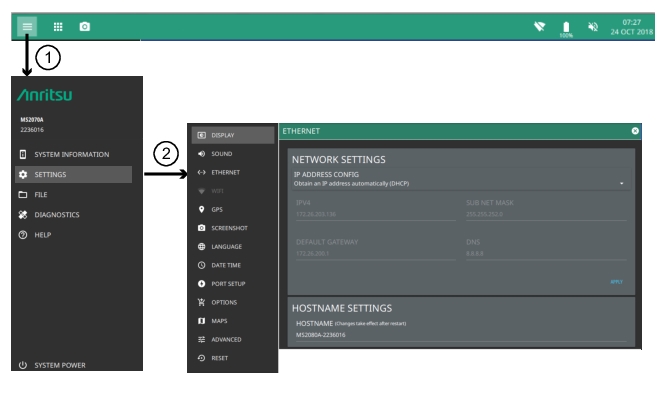Click the Hostname input field
Image resolution: width=663 pixels, height=393 pixels.
click(x=461, y=335)
